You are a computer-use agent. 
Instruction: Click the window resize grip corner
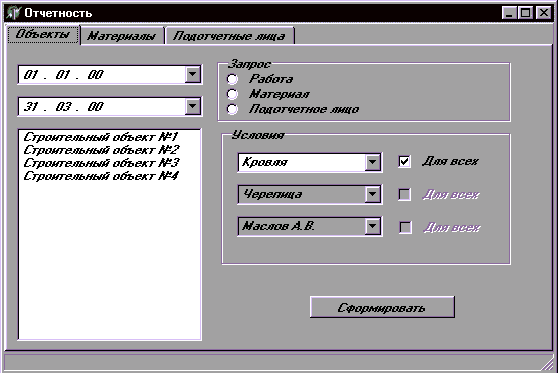pos(547,364)
